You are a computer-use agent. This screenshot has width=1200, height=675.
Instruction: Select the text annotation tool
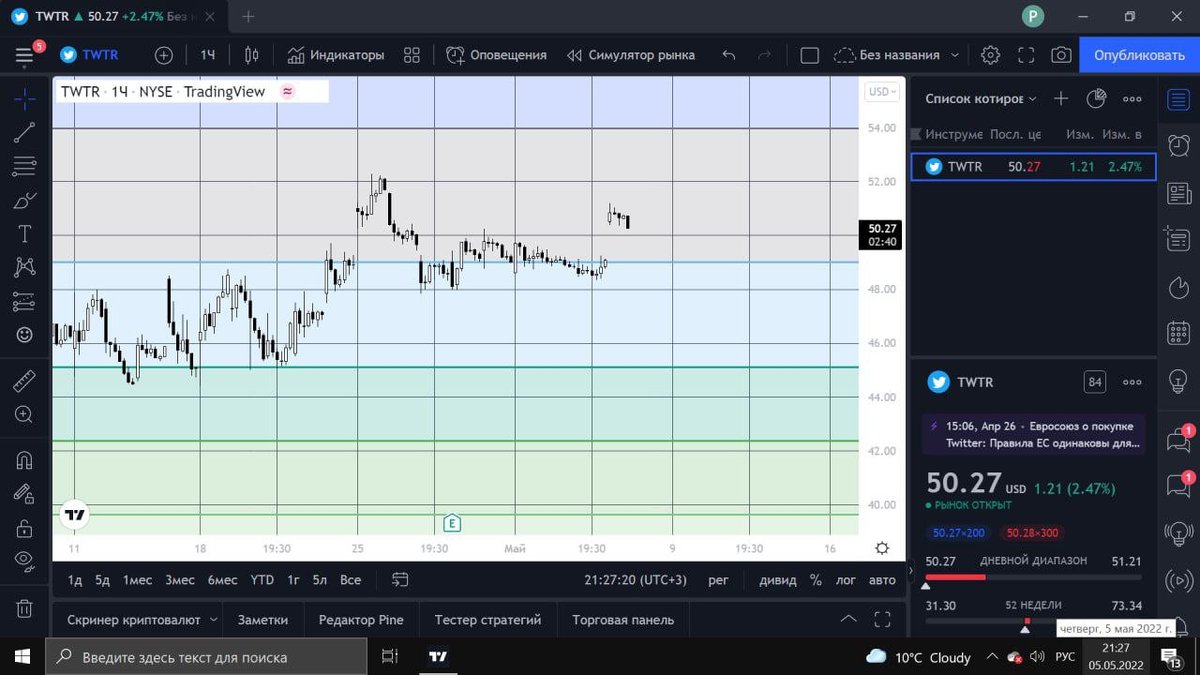pyautogui.click(x=25, y=233)
